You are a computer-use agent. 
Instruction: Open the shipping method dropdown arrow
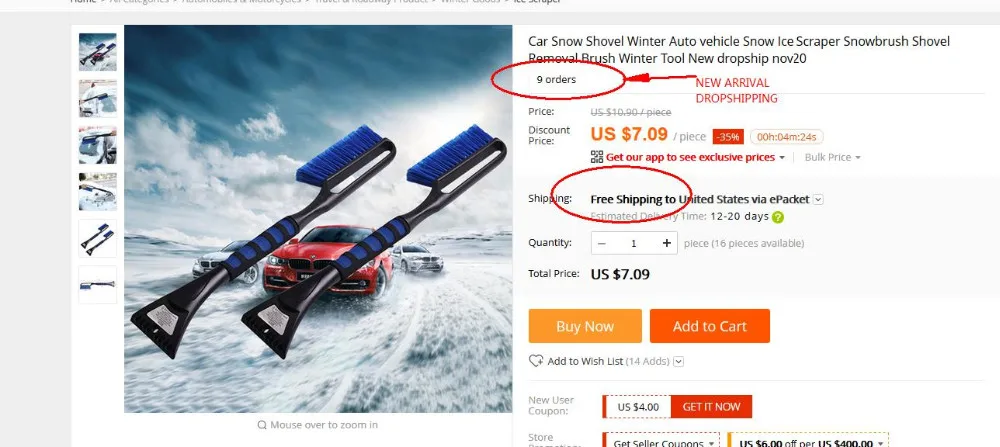[818, 200]
